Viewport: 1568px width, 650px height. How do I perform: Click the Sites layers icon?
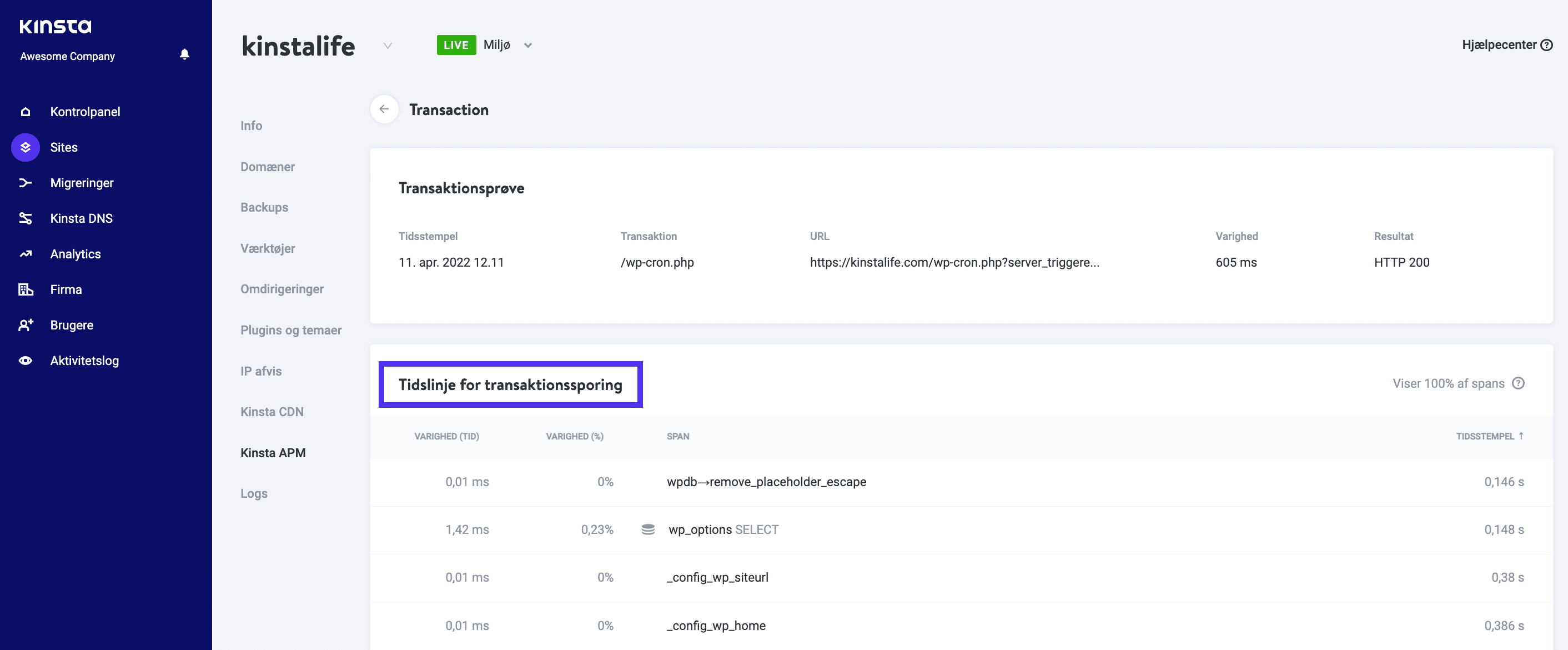pos(25,147)
